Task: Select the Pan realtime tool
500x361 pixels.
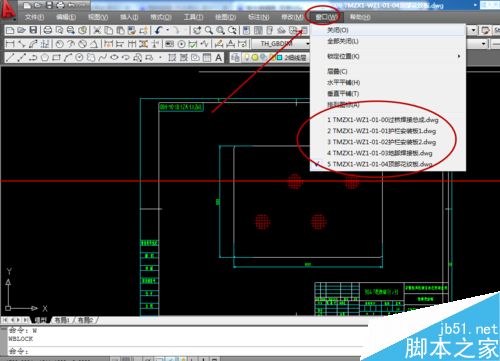Action: [x=197, y=30]
